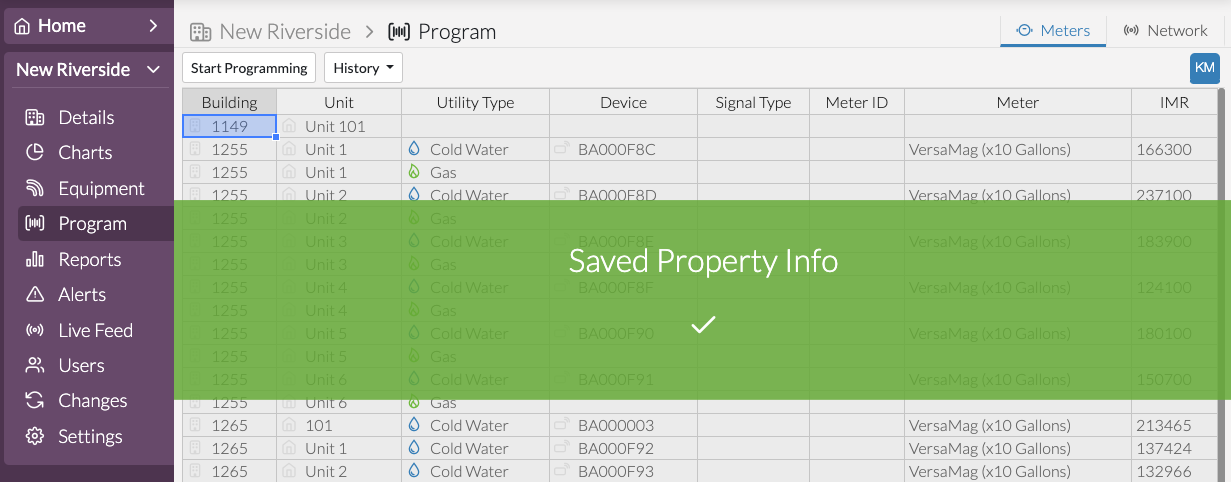Open Changes page in sidebar
Screen dimensions: 1231x482
pos(92,400)
